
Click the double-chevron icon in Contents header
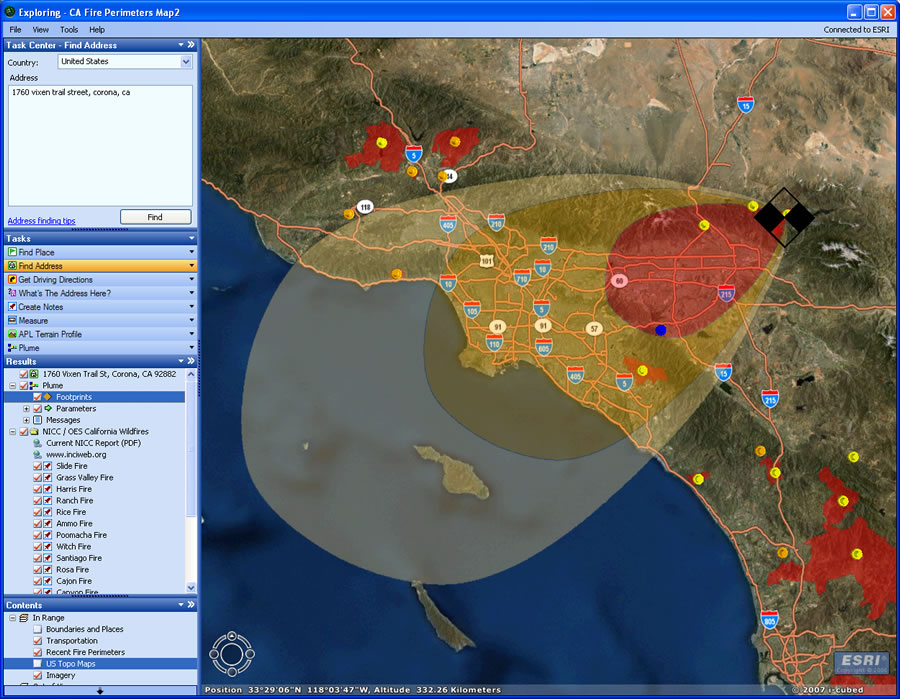pos(191,604)
